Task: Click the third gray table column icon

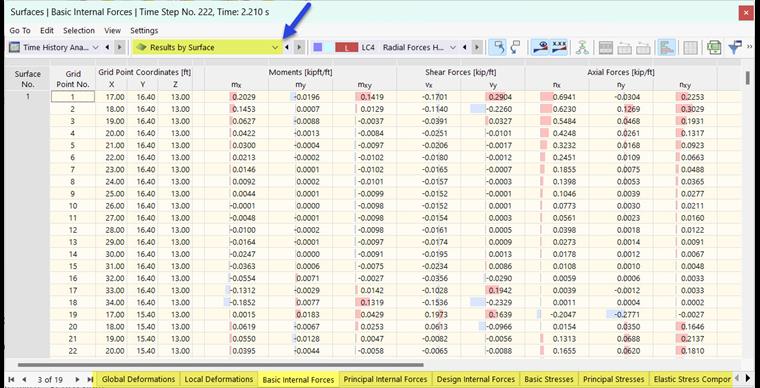Action: [643, 47]
